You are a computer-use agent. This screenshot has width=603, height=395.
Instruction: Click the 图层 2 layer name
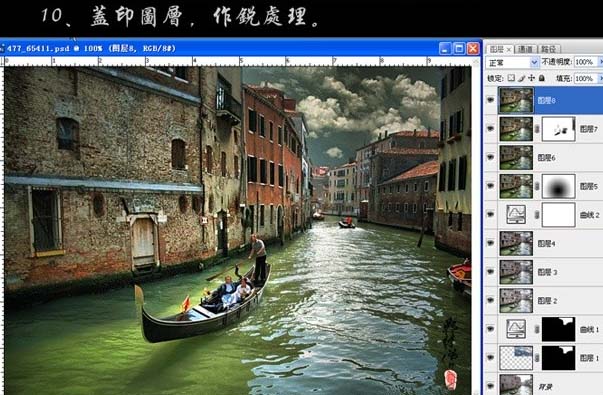pos(548,300)
